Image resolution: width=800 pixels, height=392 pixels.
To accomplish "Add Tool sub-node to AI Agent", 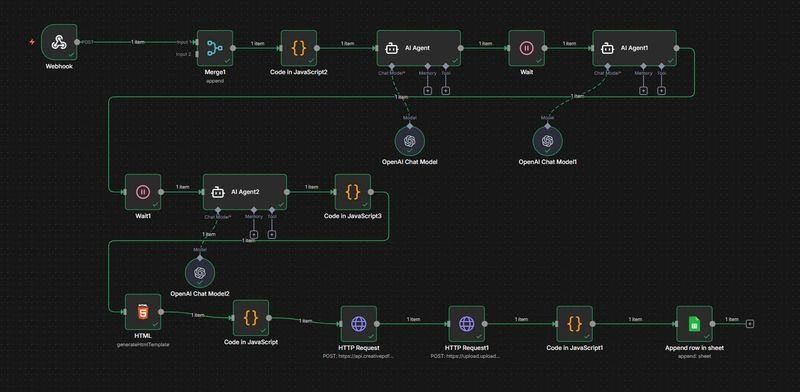I will [445, 90].
